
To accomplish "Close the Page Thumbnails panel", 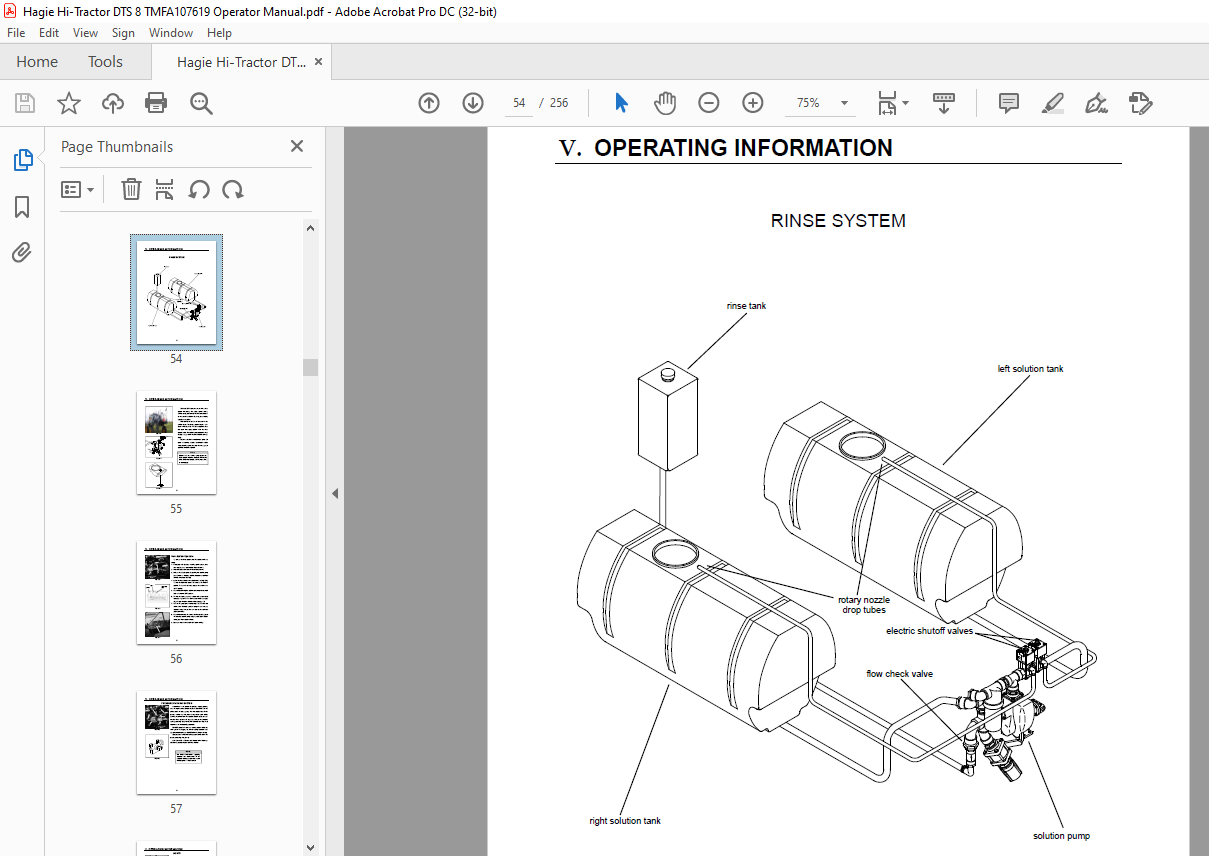I will pyautogui.click(x=297, y=146).
